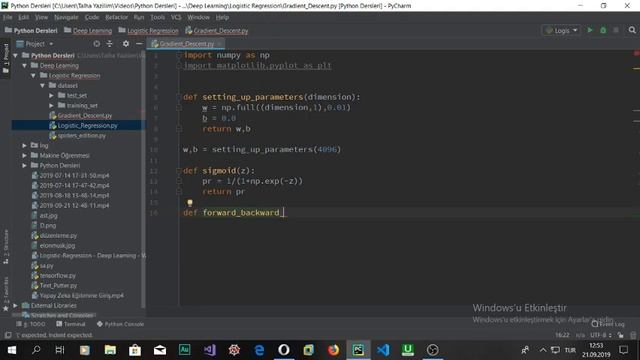Expand the test_set folder
Image resolution: width=640 pixels, height=360 pixels.
51,95
